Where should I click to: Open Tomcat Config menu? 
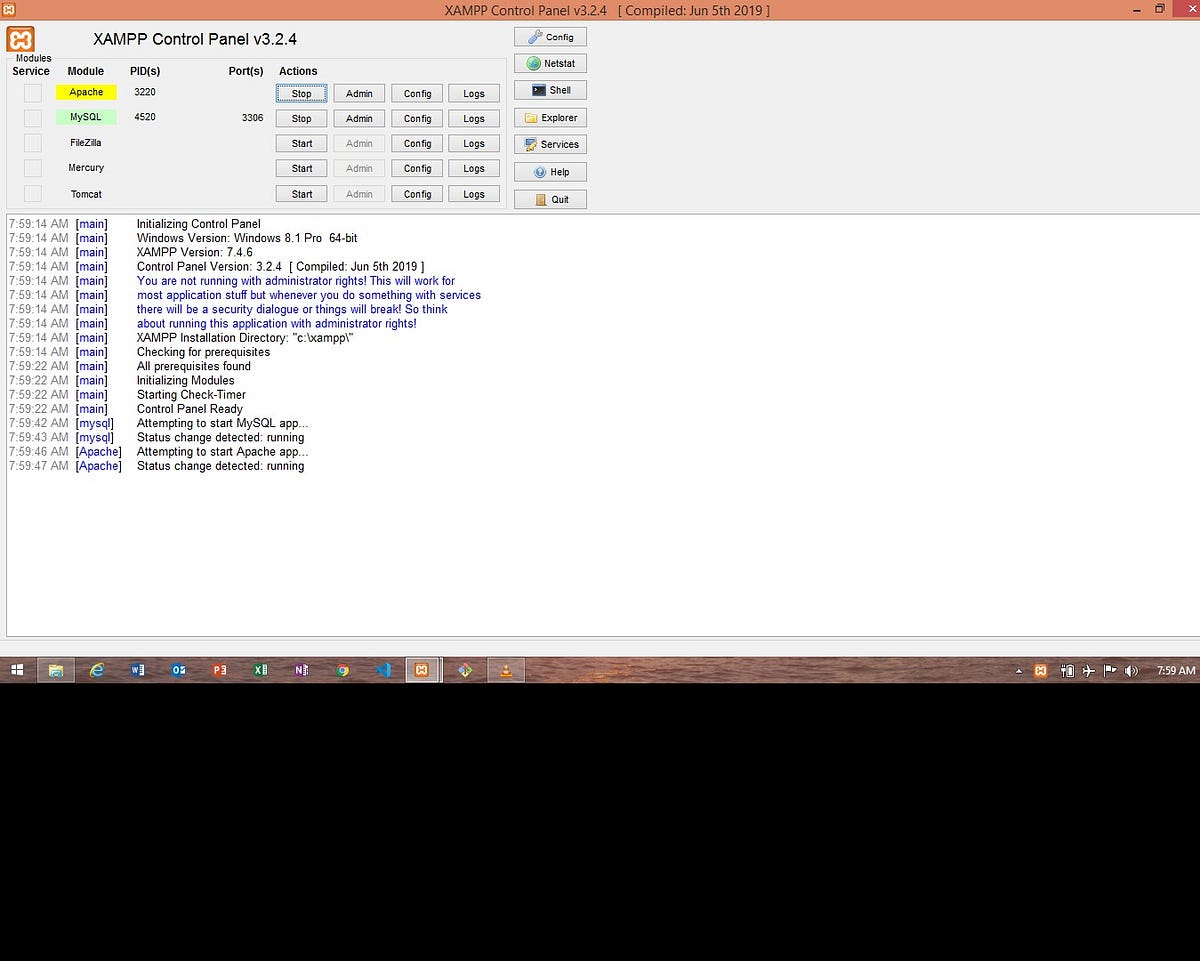pos(417,194)
